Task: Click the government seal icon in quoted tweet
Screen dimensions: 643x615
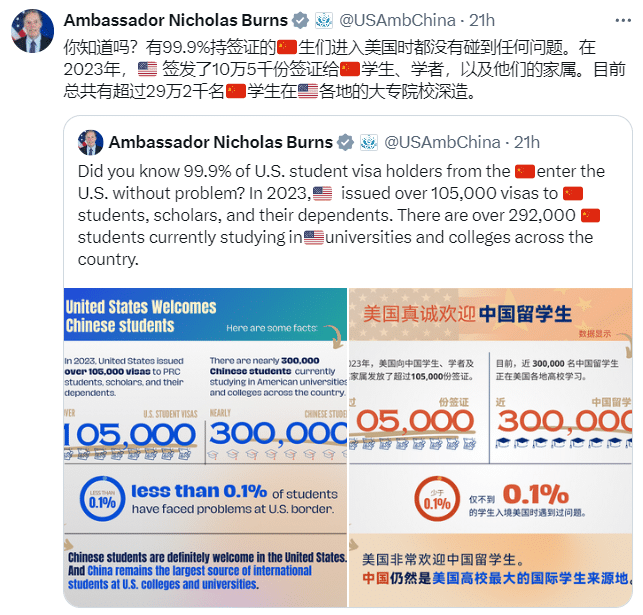Action: [369, 142]
